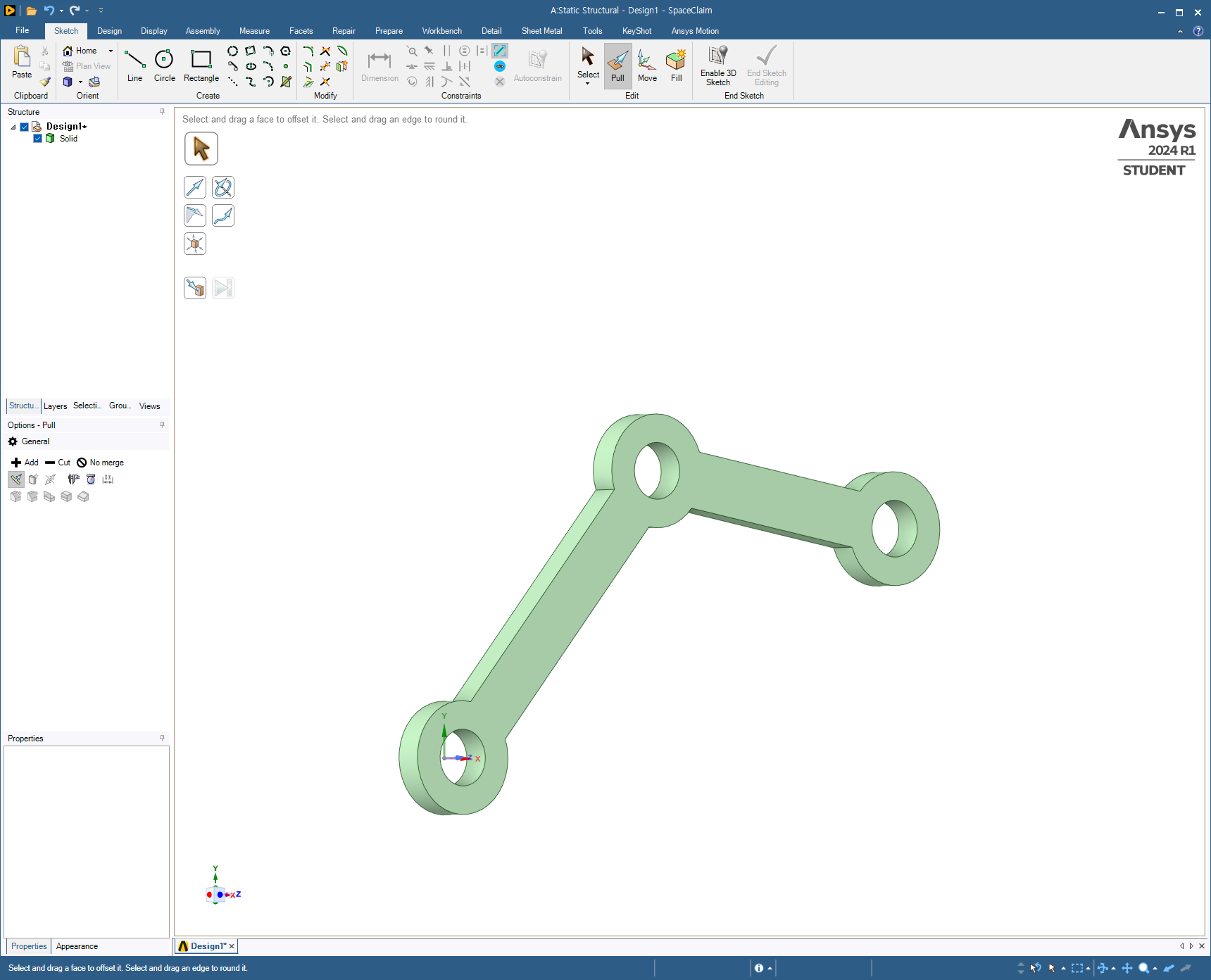Click the zoom magnifier icon in status bar
The width and height of the screenshot is (1211, 980).
1144,968
